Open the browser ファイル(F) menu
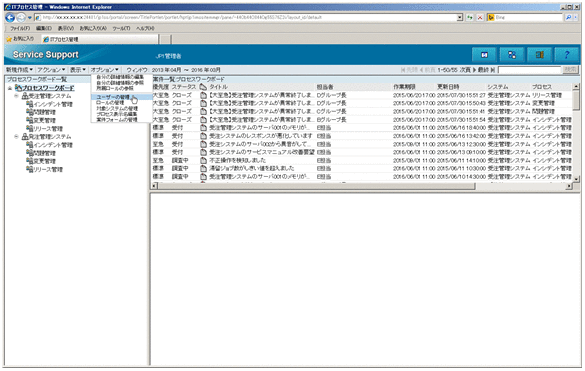Image resolution: width=585 pixels, height=371 pixels. click(20, 28)
